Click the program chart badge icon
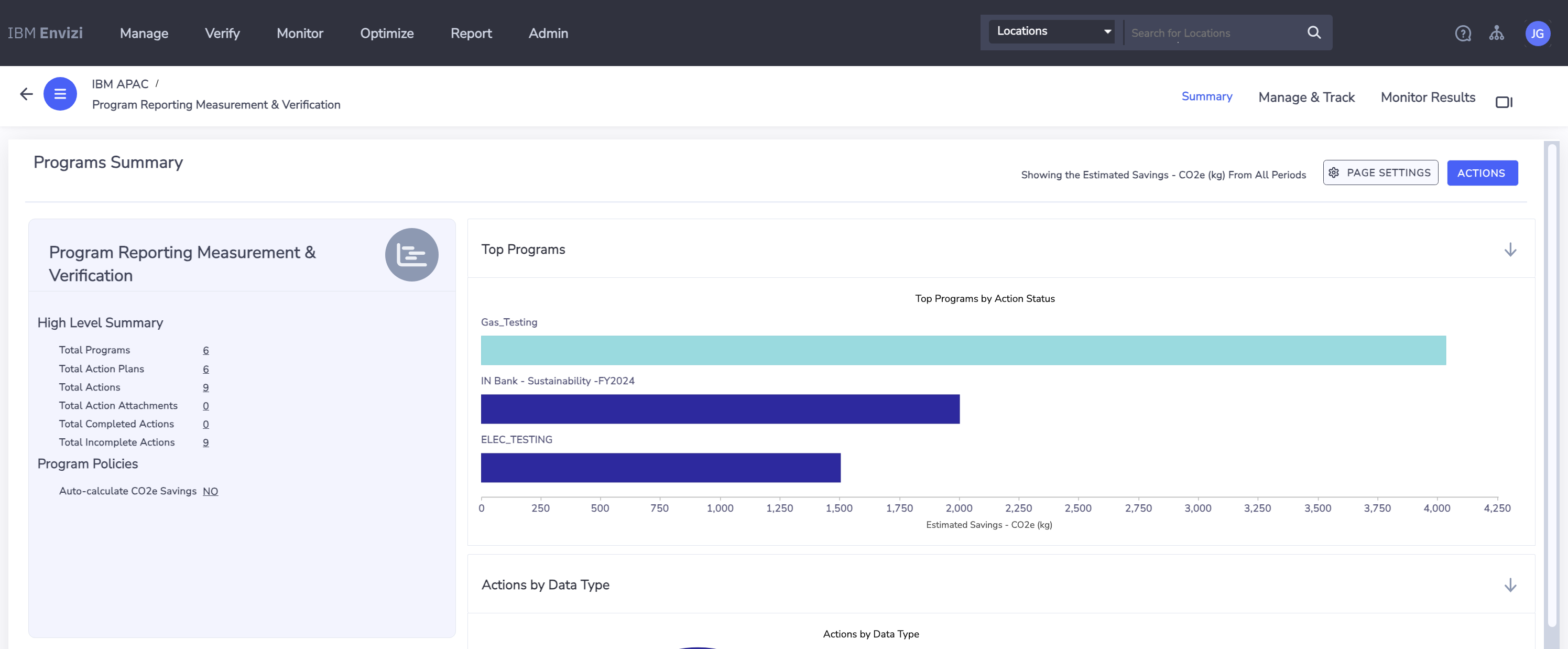 [411, 254]
